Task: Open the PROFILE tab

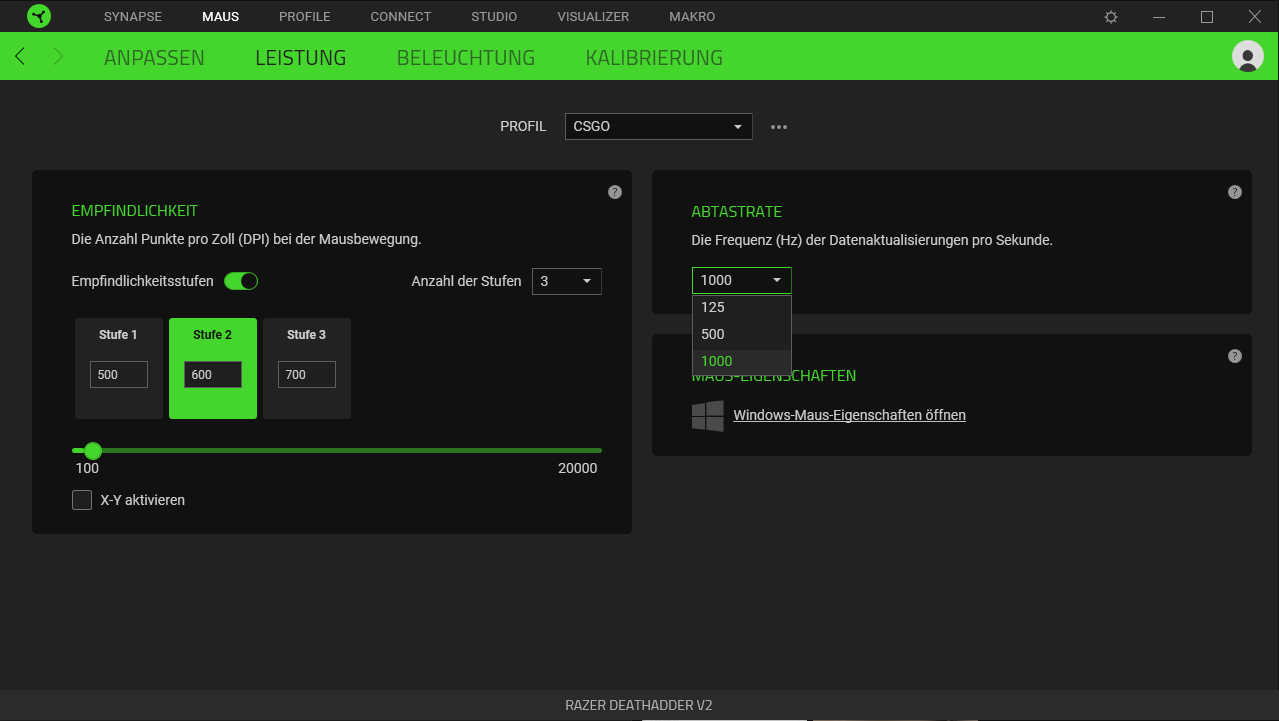Action: (305, 17)
